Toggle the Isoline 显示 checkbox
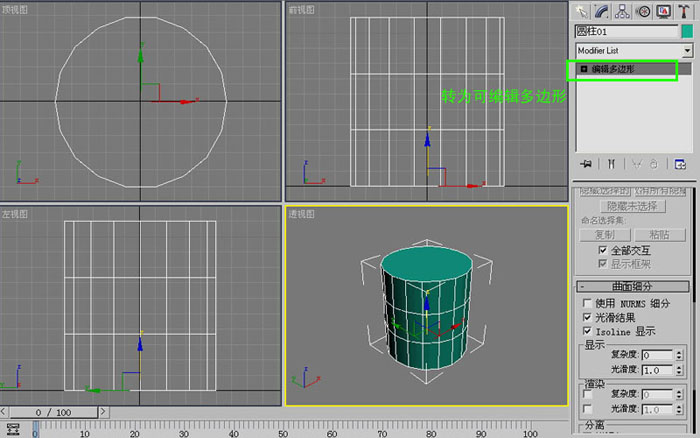The width and height of the screenshot is (700, 438). coord(587,331)
